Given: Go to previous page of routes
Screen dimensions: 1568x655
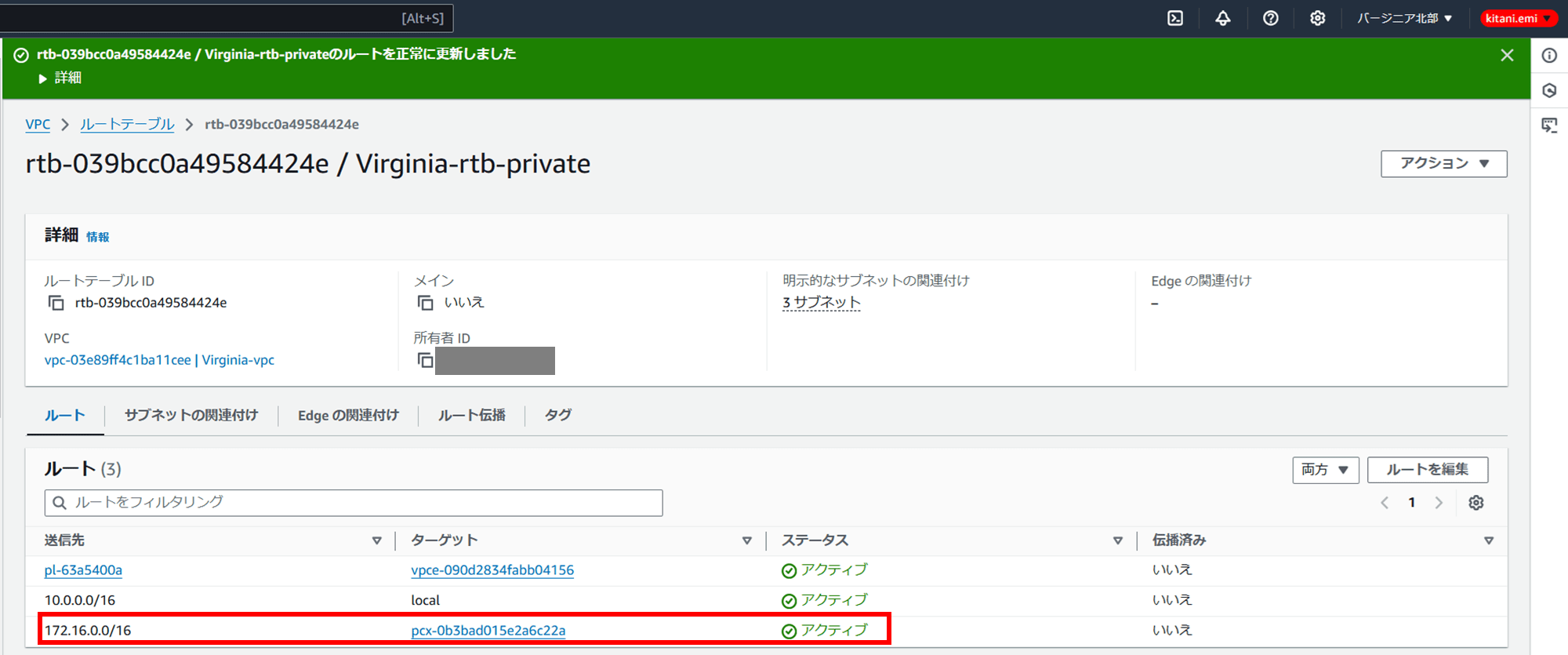Looking at the screenshot, I should click(1385, 503).
